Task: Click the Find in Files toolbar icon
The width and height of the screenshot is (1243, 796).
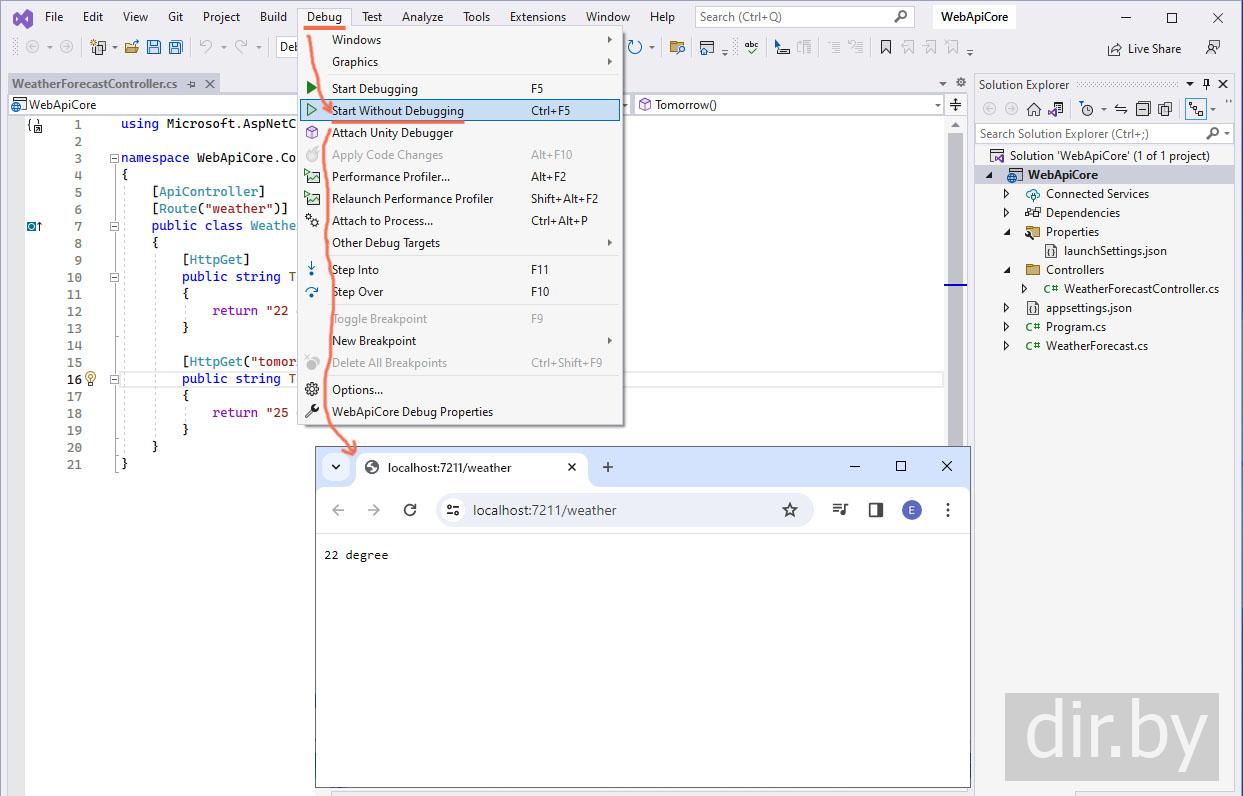Action: (x=677, y=47)
